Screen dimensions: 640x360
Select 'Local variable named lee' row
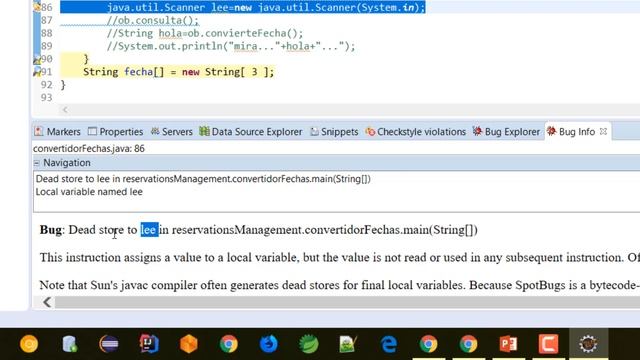point(89,192)
